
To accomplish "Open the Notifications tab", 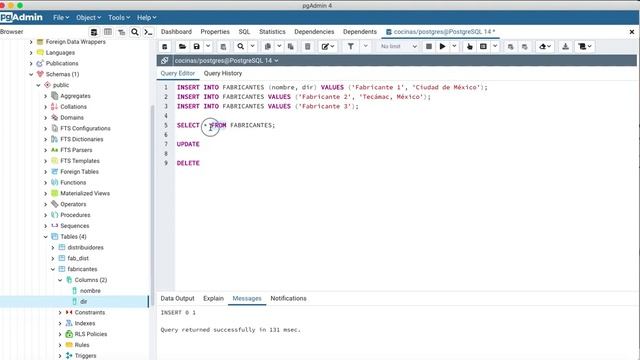I will click(288, 298).
